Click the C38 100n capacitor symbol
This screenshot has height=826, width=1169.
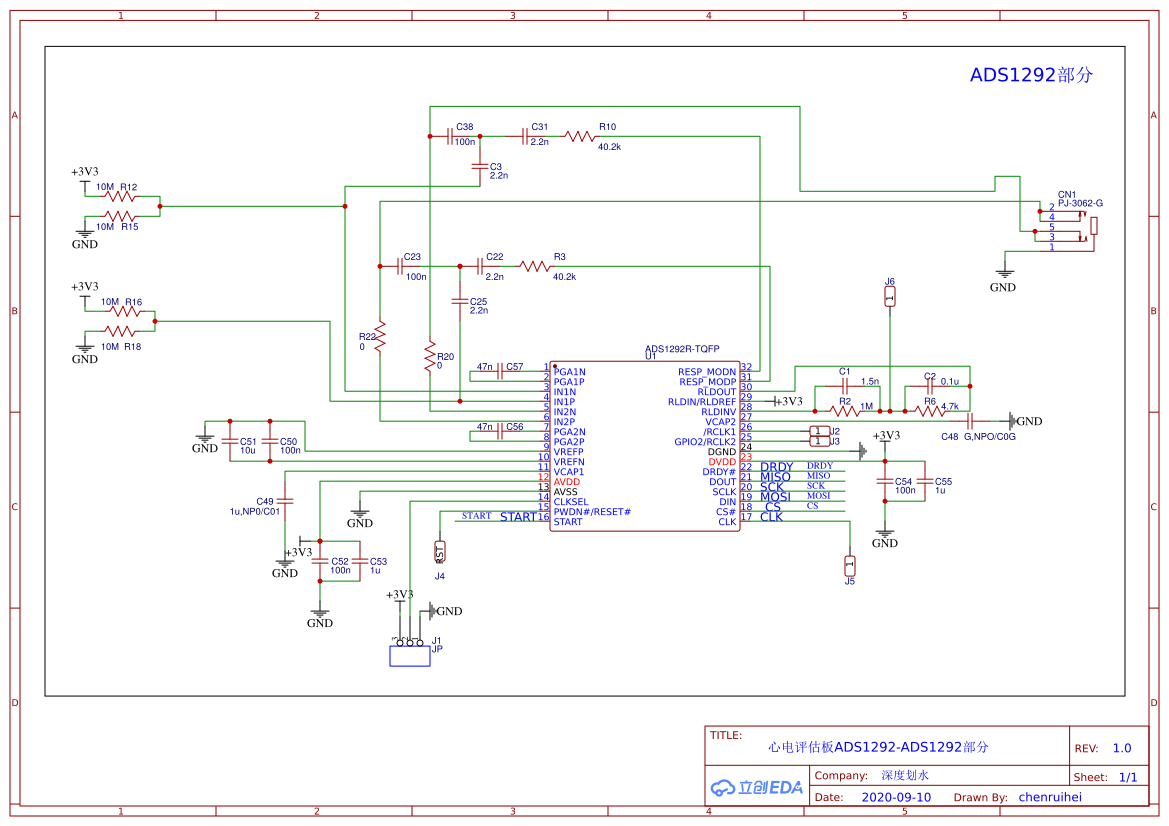pos(450,136)
